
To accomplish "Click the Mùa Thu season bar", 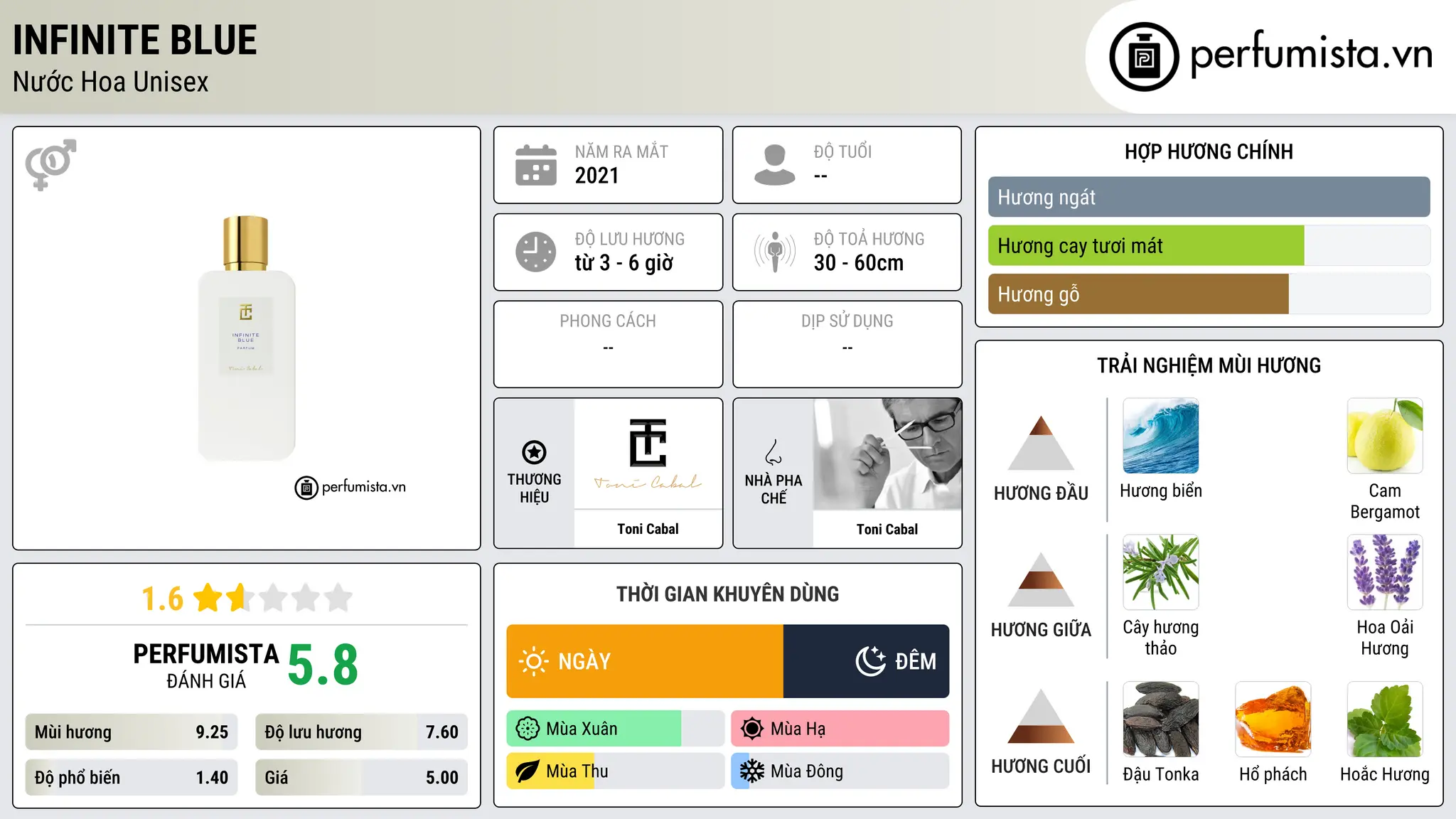I will (x=615, y=771).
